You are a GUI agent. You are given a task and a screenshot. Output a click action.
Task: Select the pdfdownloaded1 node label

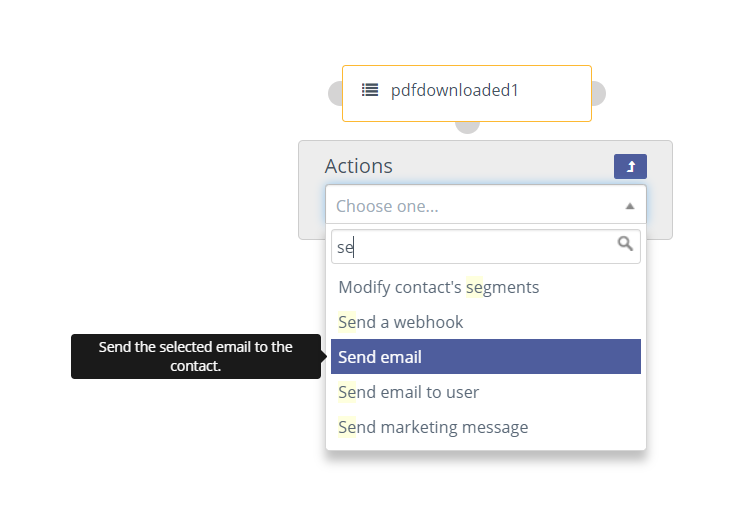coord(454,90)
